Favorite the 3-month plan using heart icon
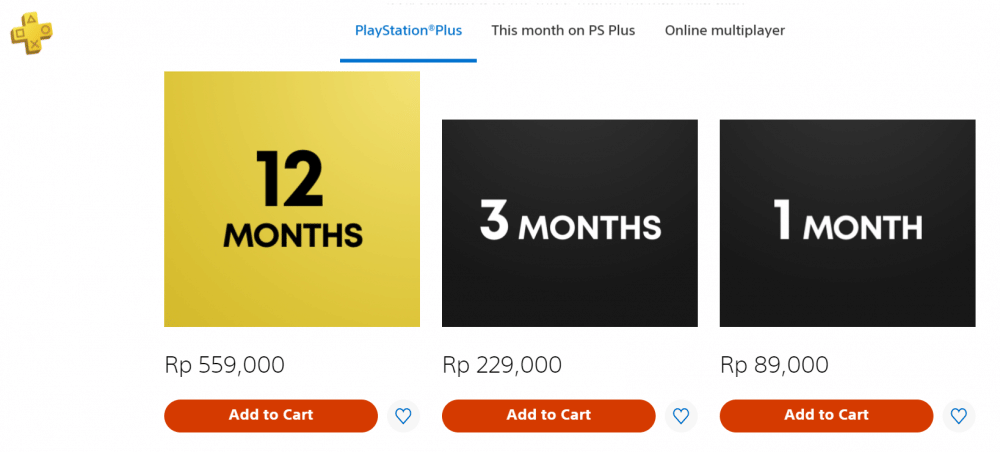1000x452 pixels. coord(681,416)
